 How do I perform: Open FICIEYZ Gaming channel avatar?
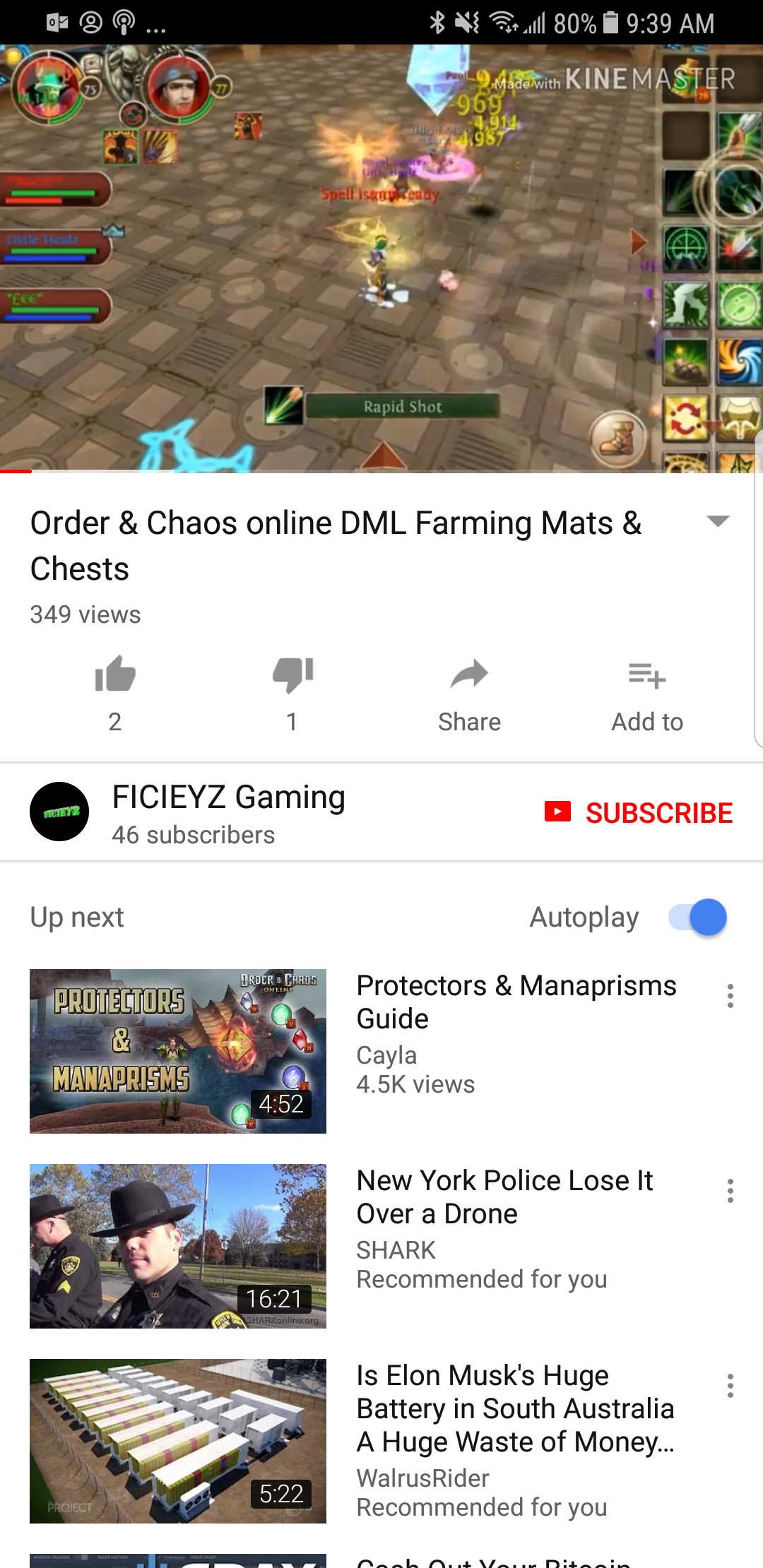(59, 812)
